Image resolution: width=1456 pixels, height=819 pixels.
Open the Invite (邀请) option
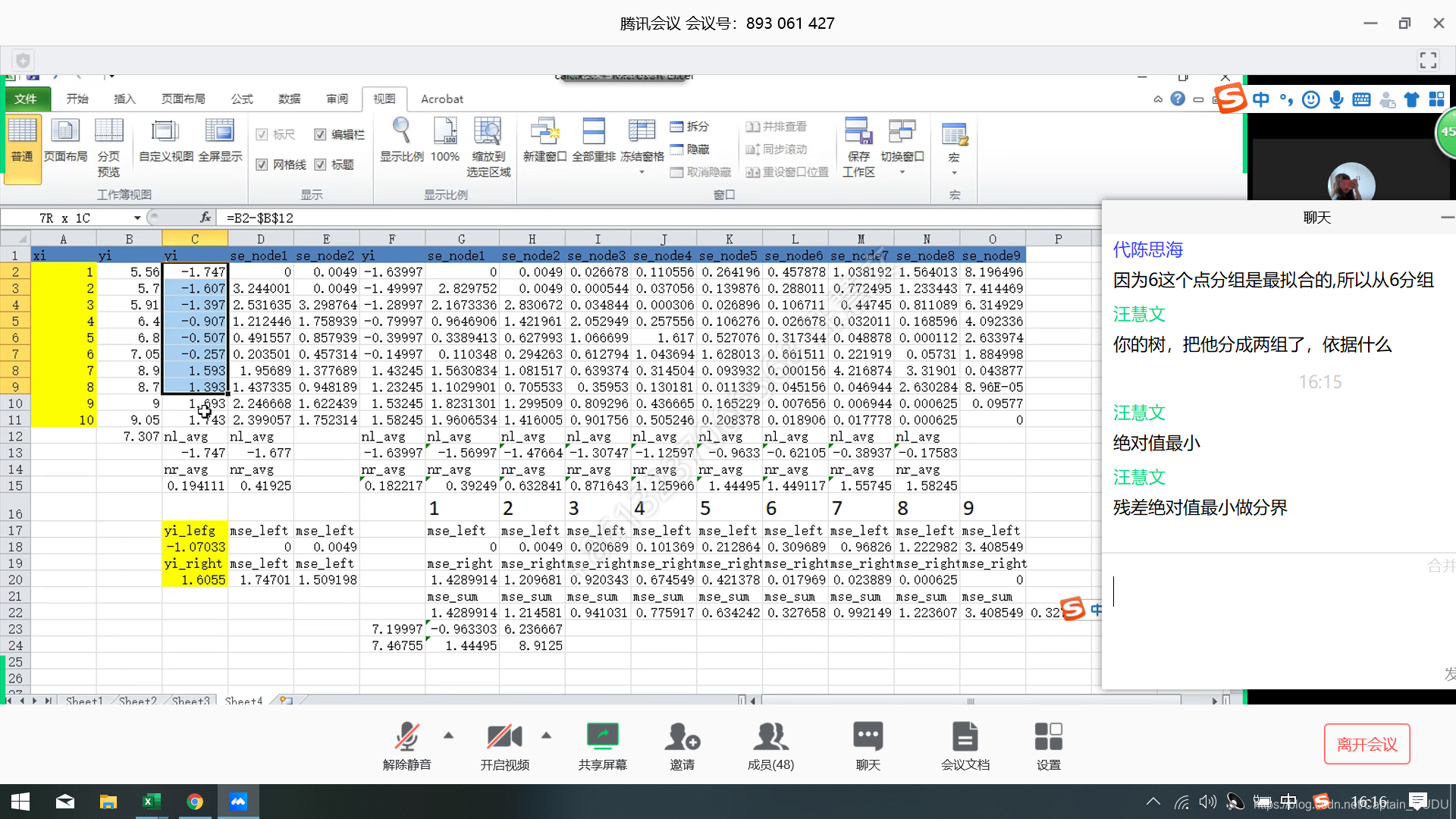coord(682,745)
